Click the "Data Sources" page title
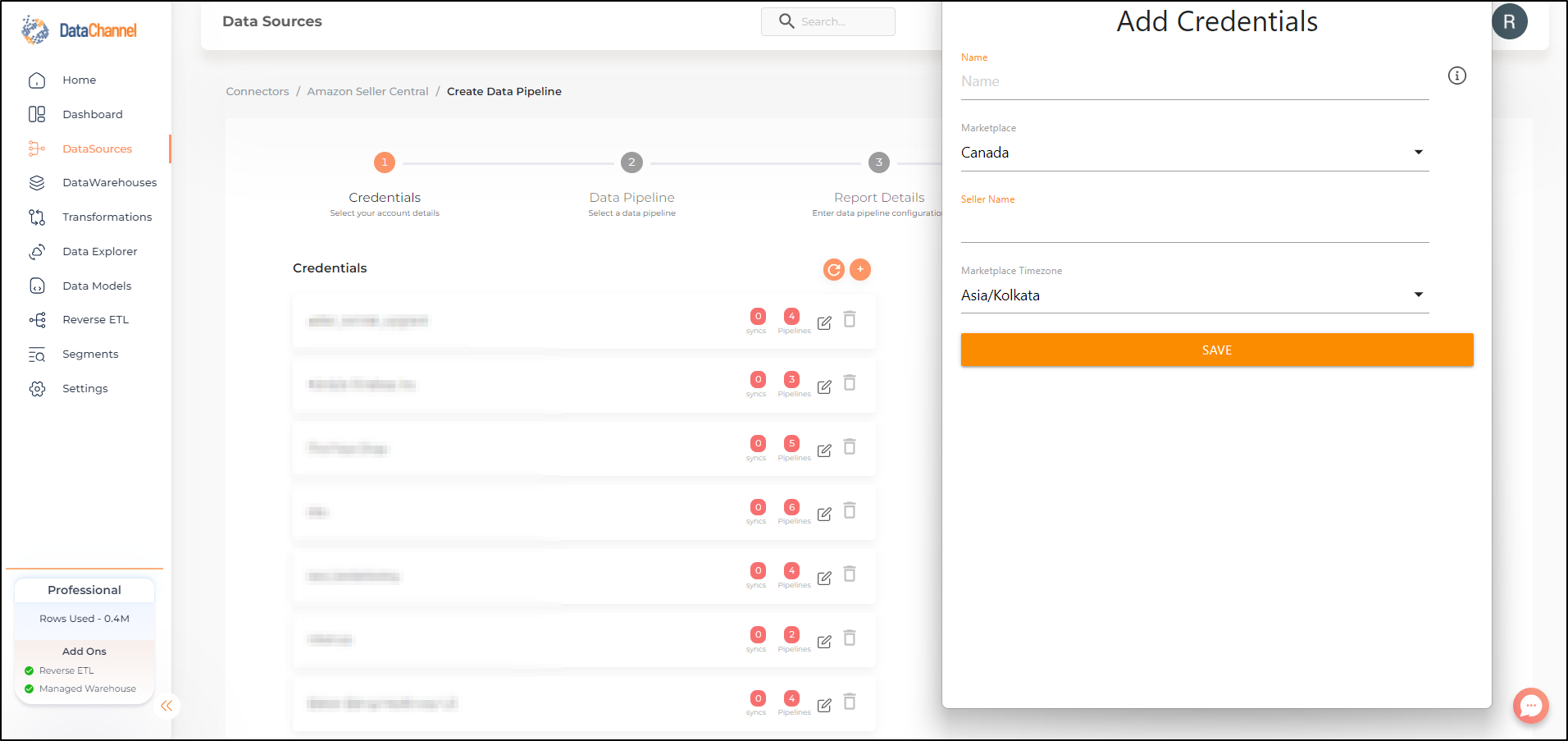1568x741 pixels. (272, 21)
